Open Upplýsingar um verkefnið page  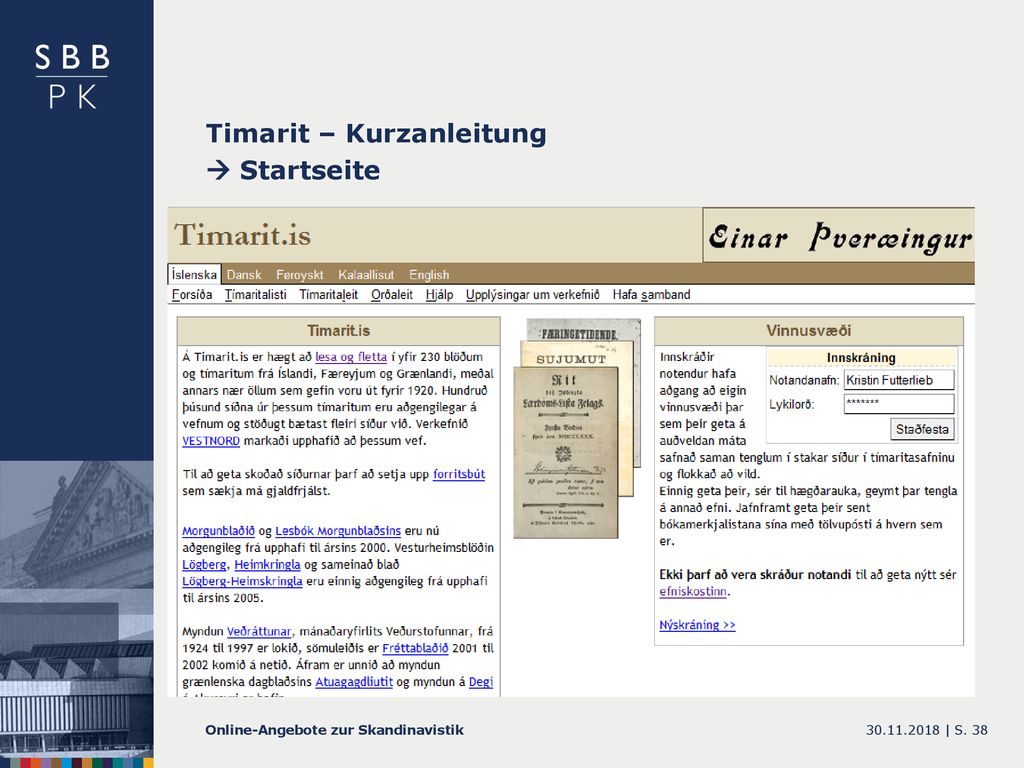click(532, 295)
